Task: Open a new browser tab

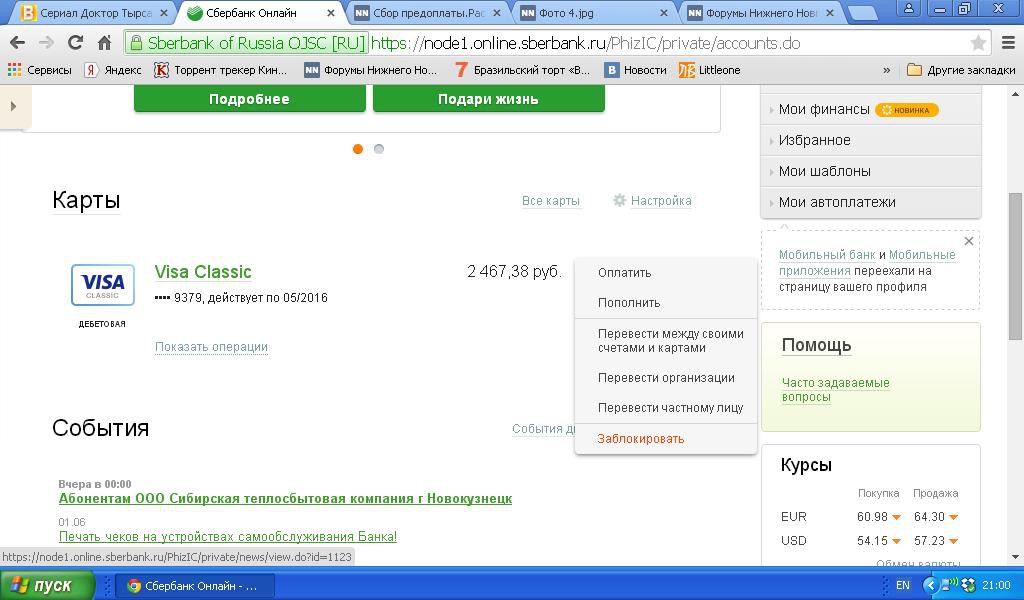Action: click(861, 13)
